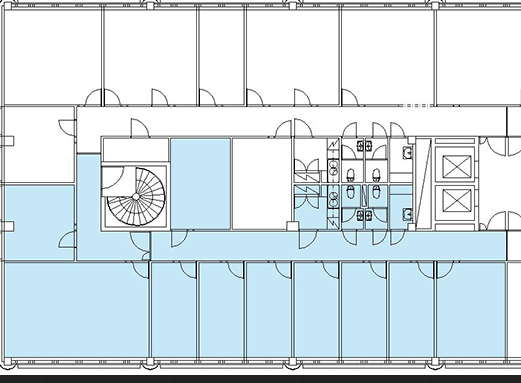Click the upper double-sink washbasin
The image size is (521, 383).
tap(333, 168)
